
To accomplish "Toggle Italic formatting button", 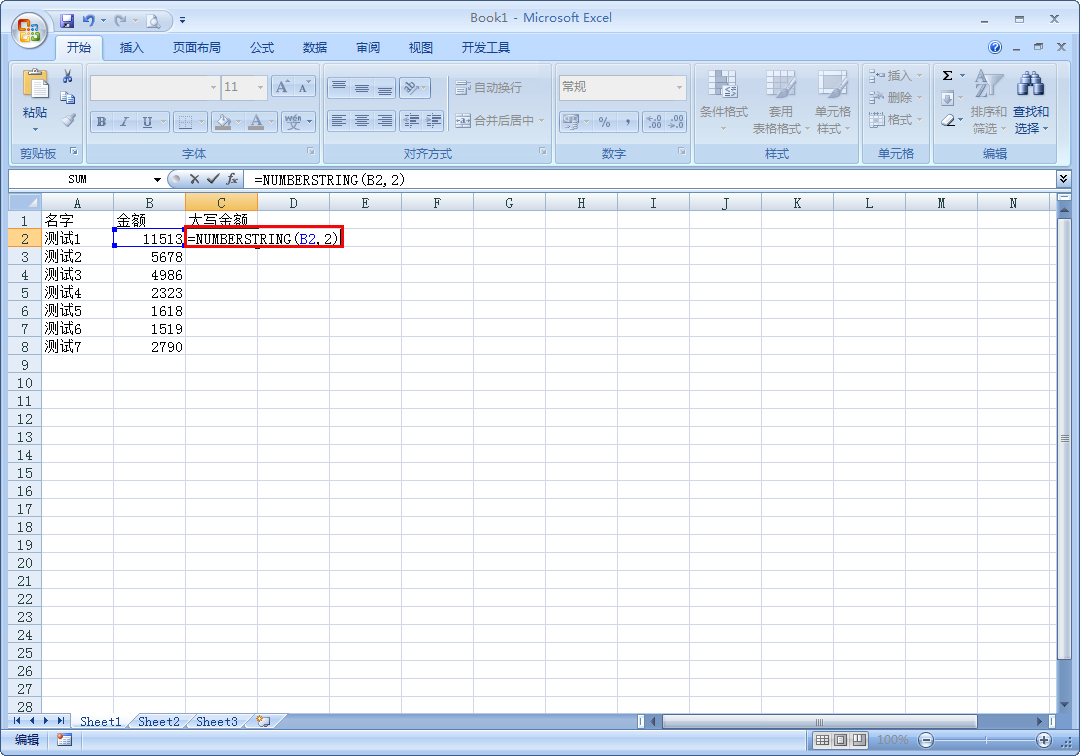I will click(124, 122).
